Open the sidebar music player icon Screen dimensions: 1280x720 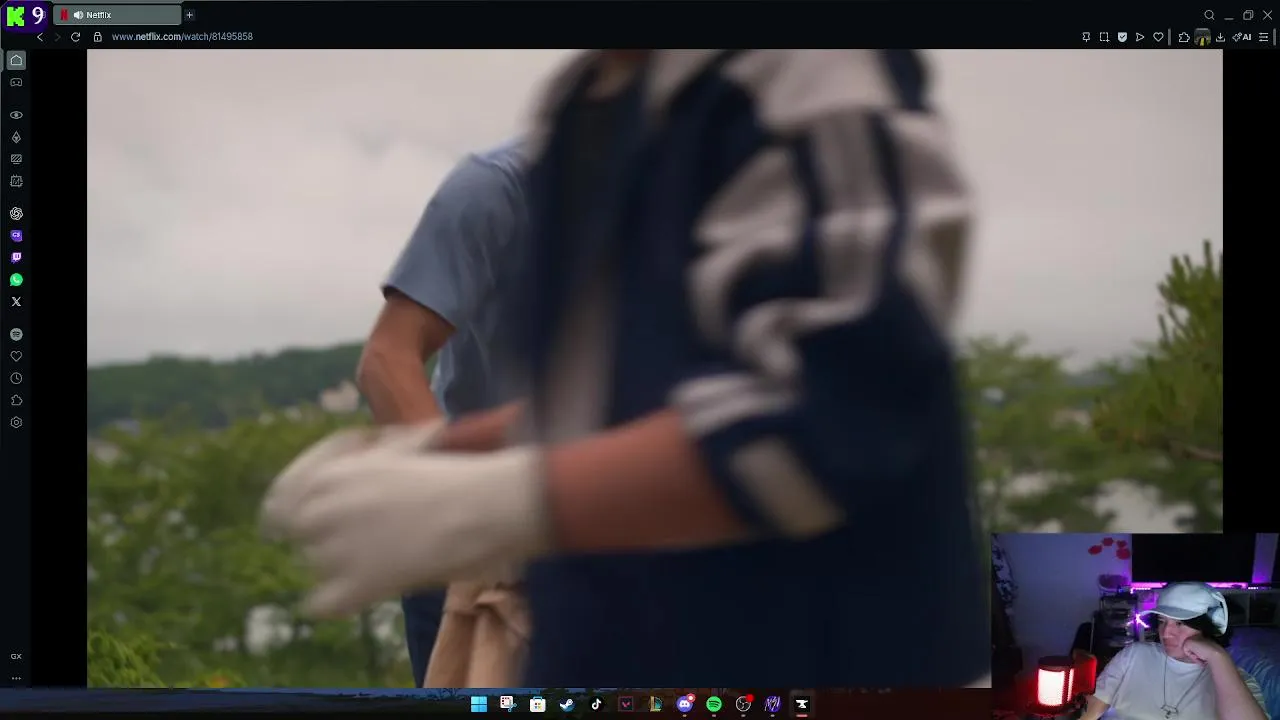pos(16,334)
